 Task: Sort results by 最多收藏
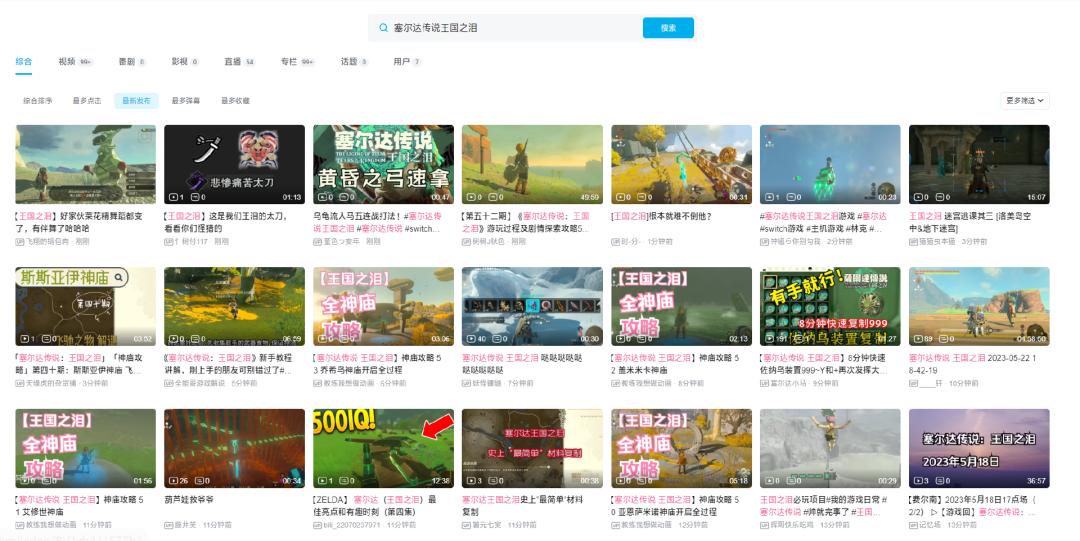(236, 101)
